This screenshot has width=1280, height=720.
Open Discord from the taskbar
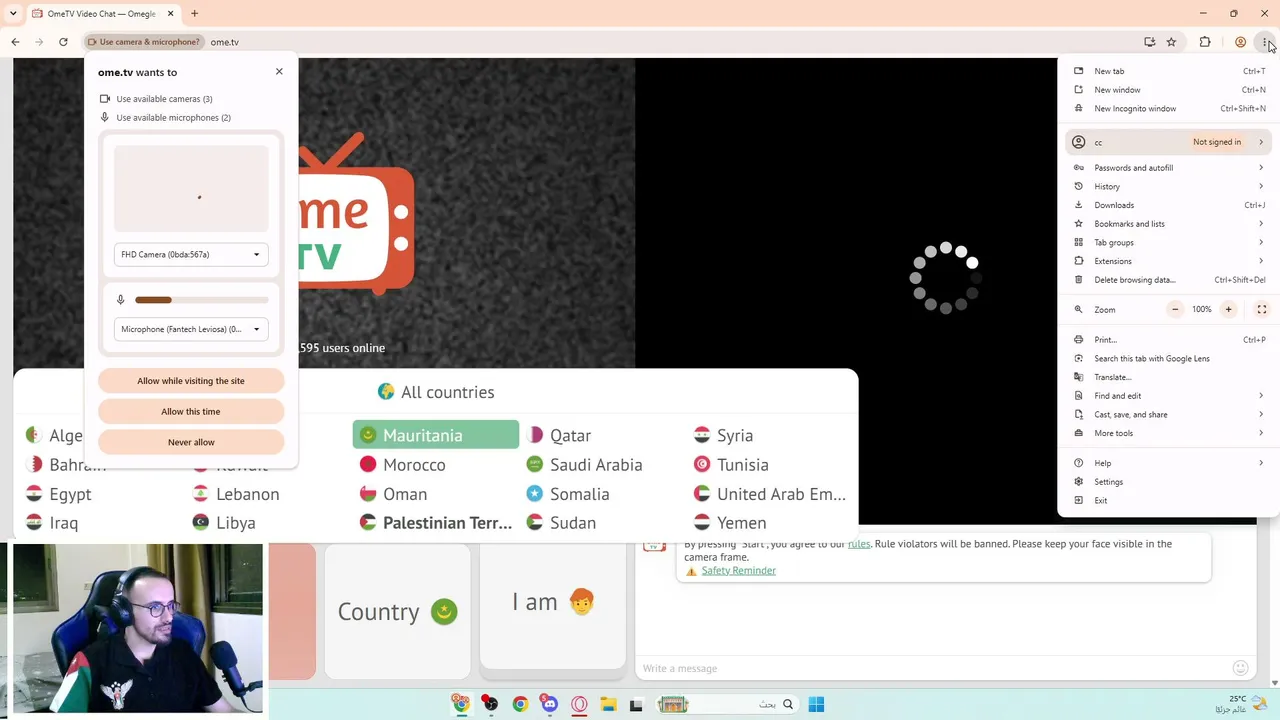(x=549, y=704)
